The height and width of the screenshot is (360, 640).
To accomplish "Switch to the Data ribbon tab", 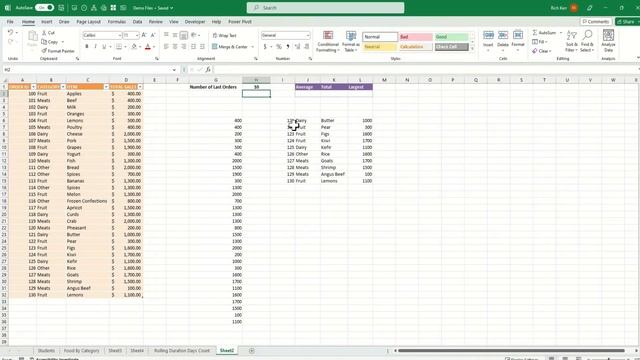I will pos(138,22).
